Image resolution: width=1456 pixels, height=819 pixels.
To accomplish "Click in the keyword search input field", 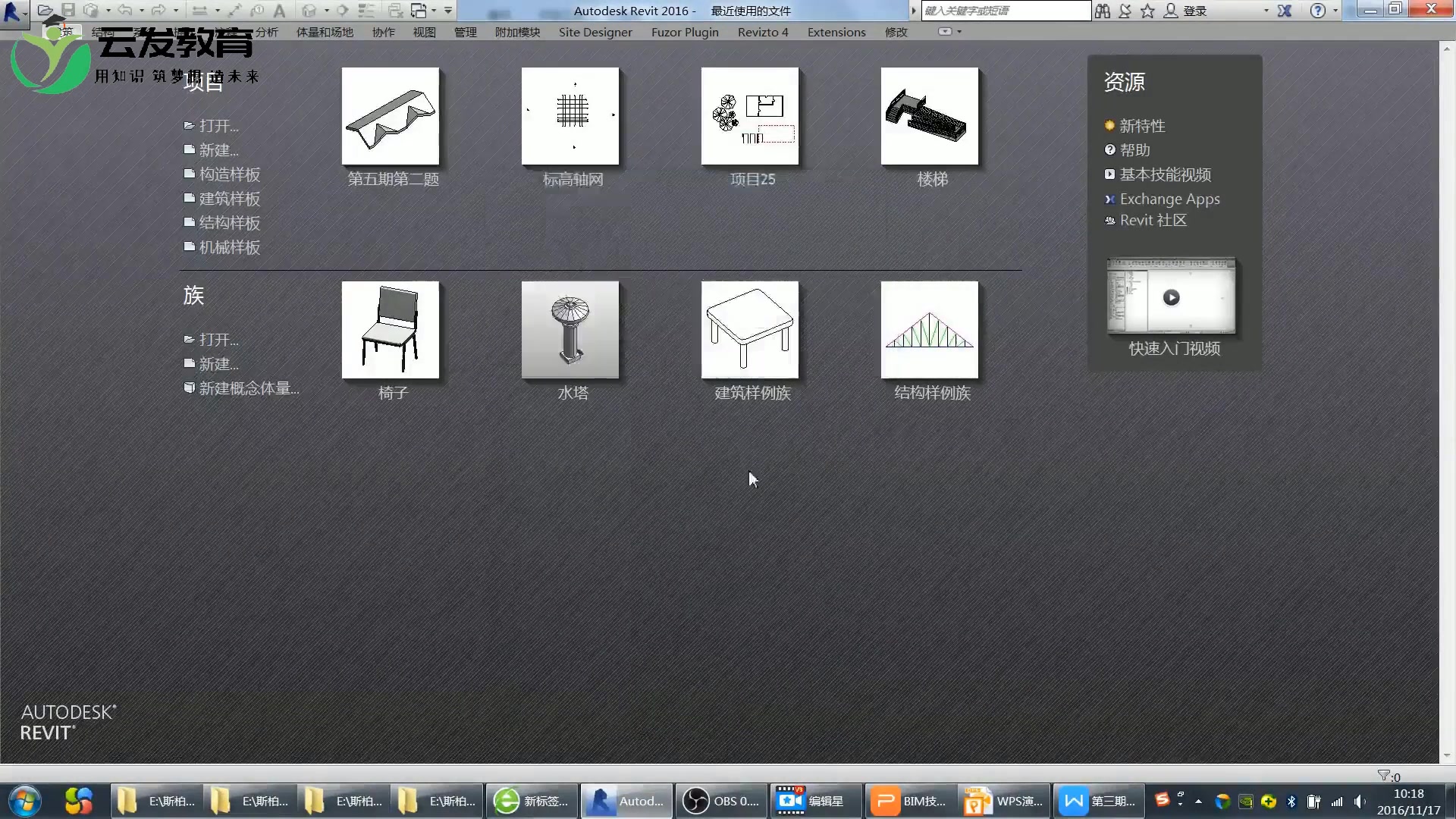I will point(1006,11).
